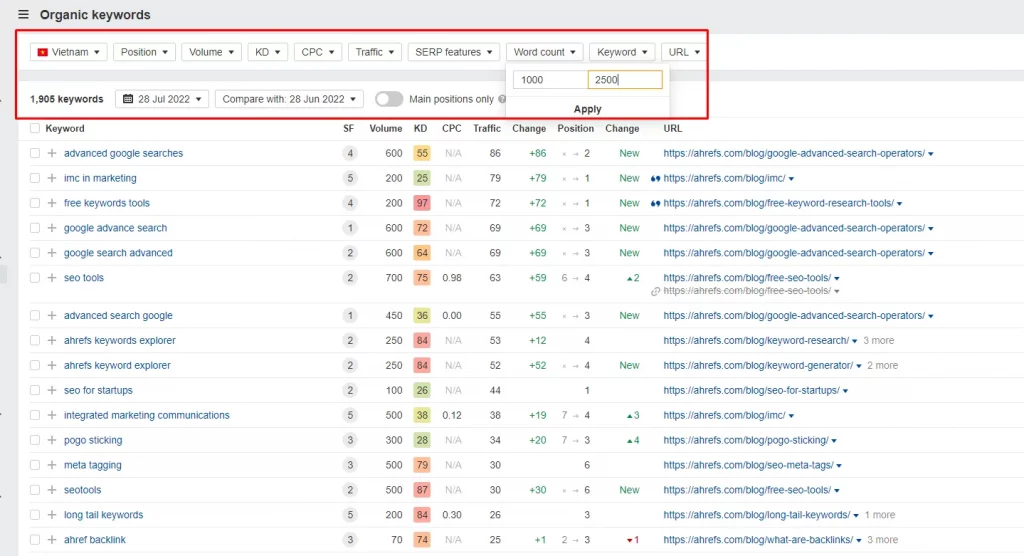The width and height of the screenshot is (1024, 556).
Task: Expand the KD filter dropdown
Action: [268, 52]
